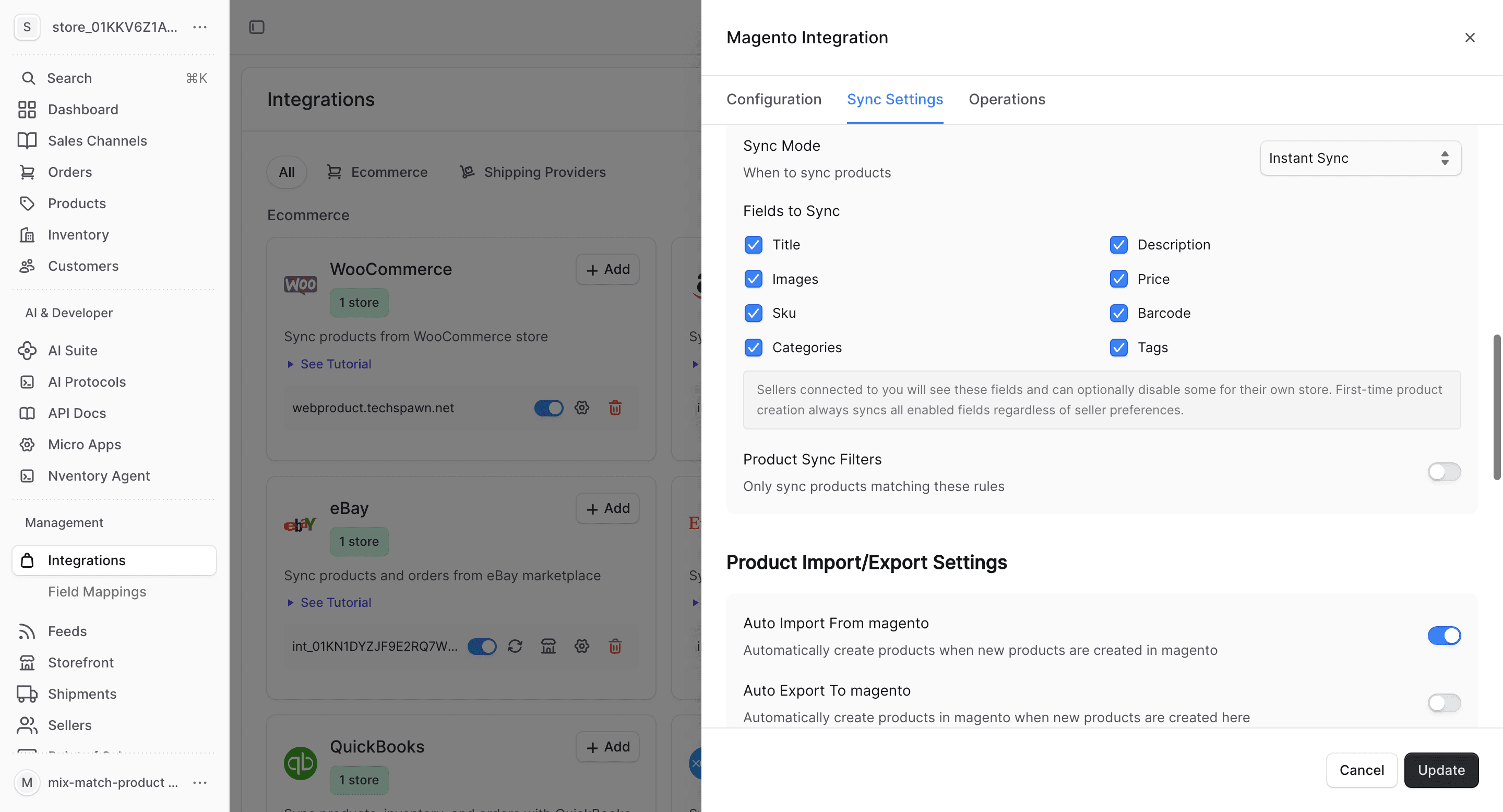Expand the WooCommerce See Tutorial disclosure

click(330, 364)
